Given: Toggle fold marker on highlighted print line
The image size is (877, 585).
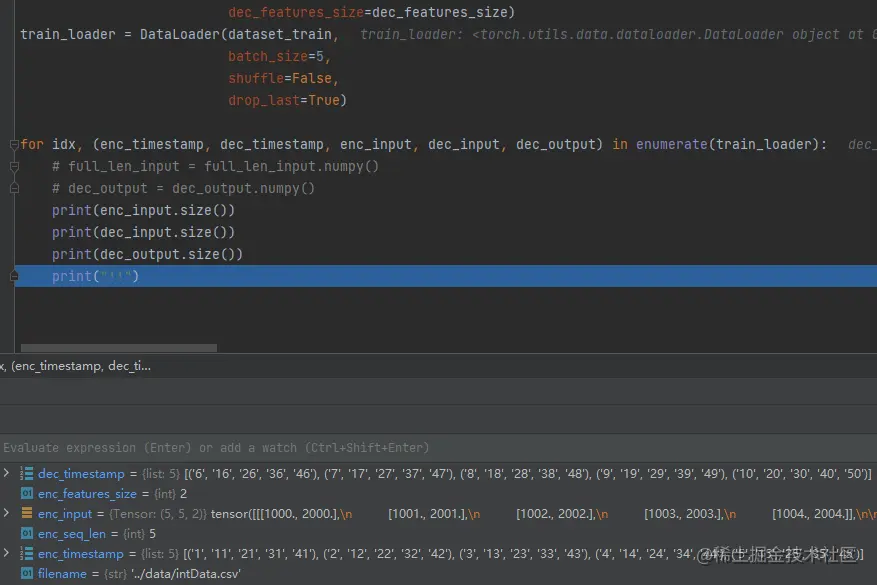Looking at the screenshot, I should point(15,276).
